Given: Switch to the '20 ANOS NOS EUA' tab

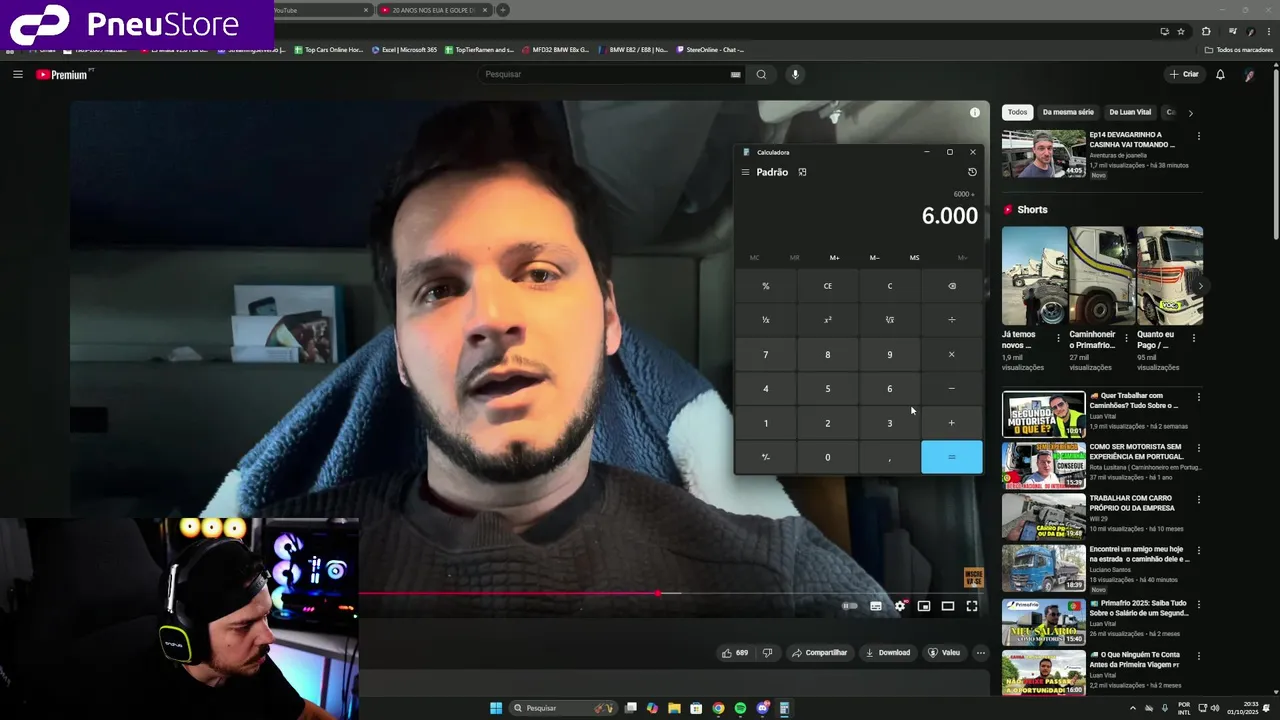Looking at the screenshot, I should (434, 10).
